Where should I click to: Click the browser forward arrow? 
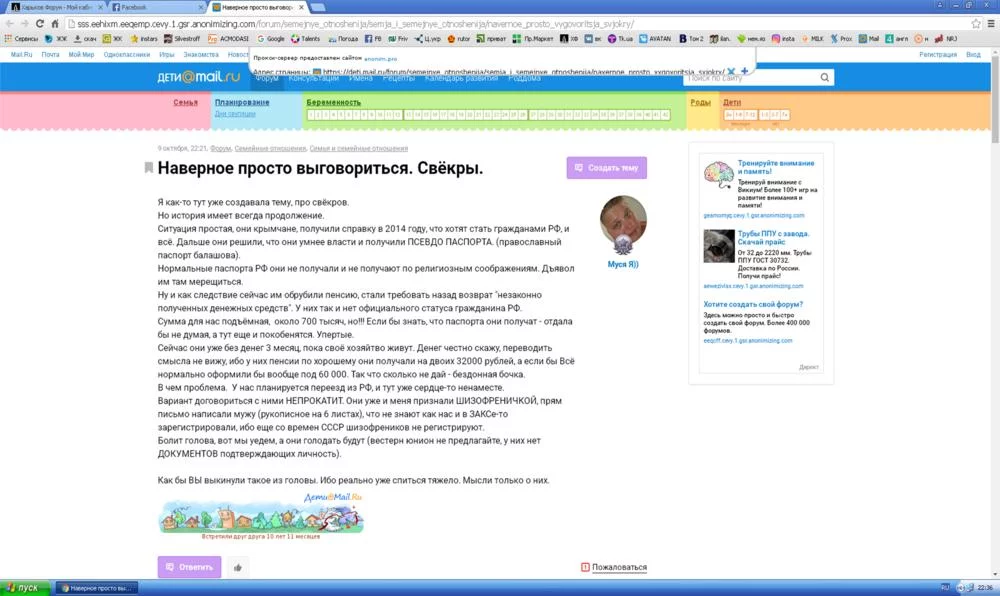pos(24,24)
